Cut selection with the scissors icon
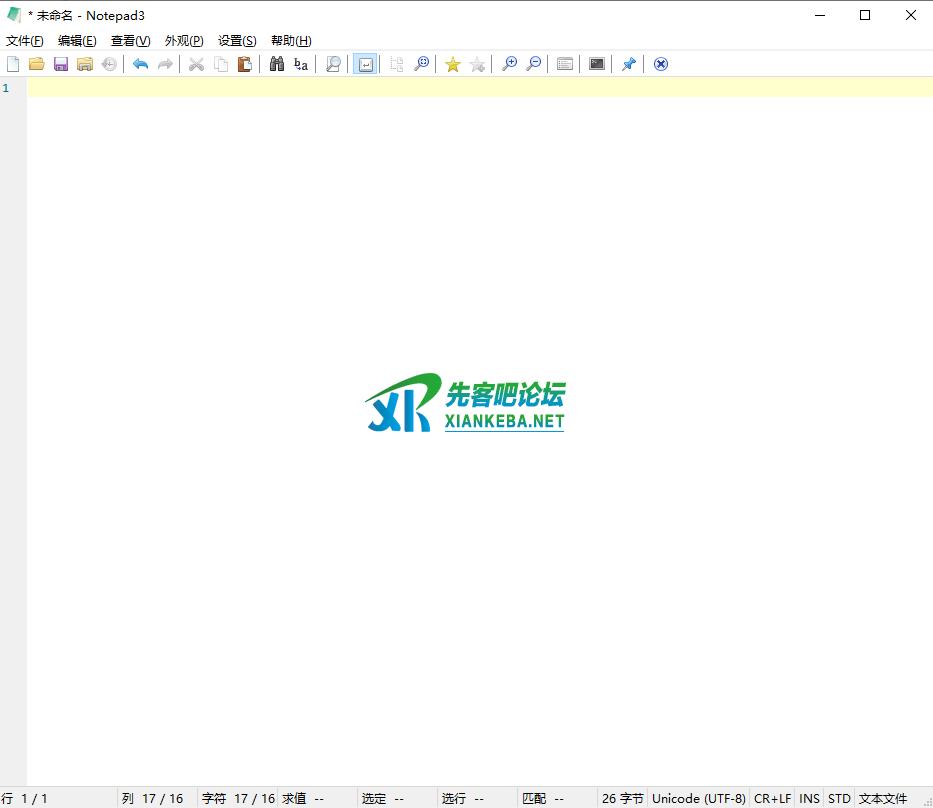Image resolution: width=933 pixels, height=808 pixels. (x=196, y=64)
